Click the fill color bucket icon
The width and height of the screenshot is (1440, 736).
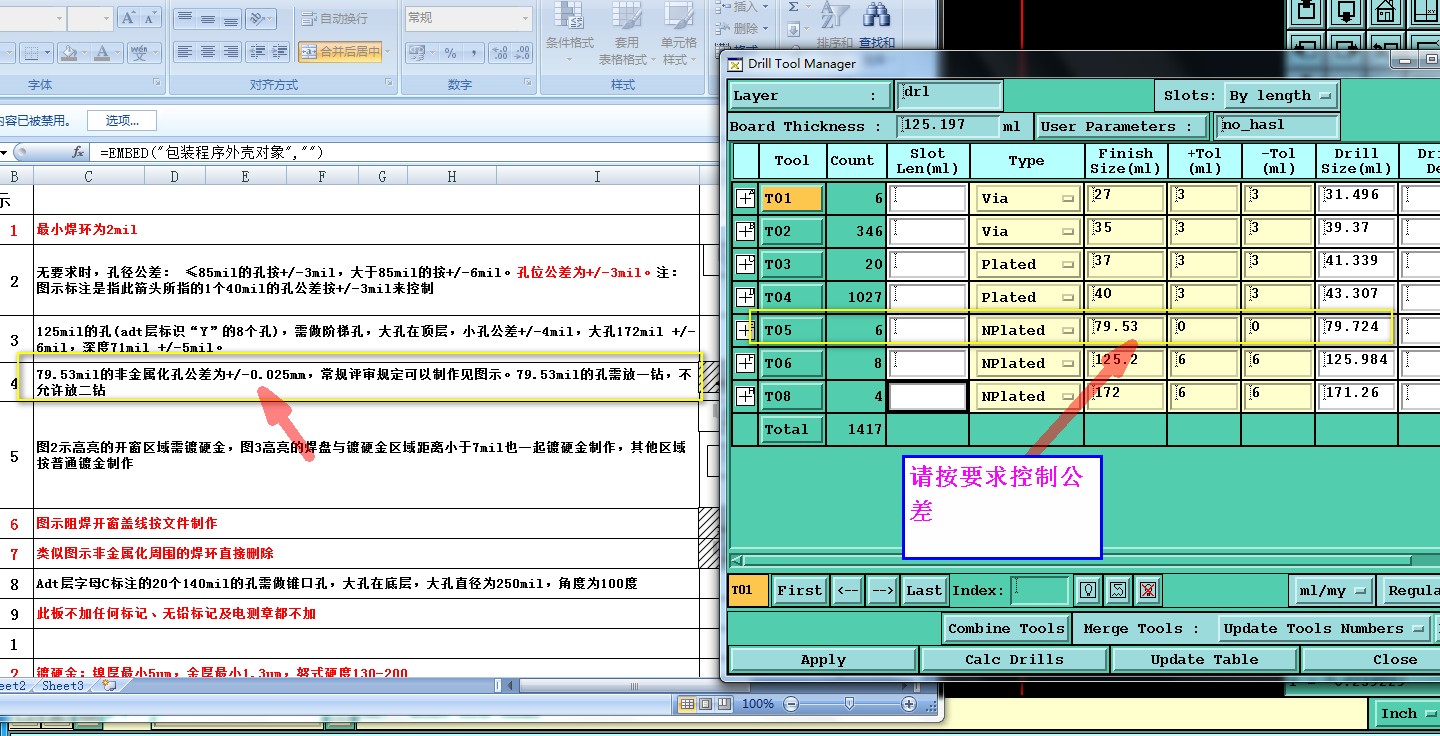[69, 52]
